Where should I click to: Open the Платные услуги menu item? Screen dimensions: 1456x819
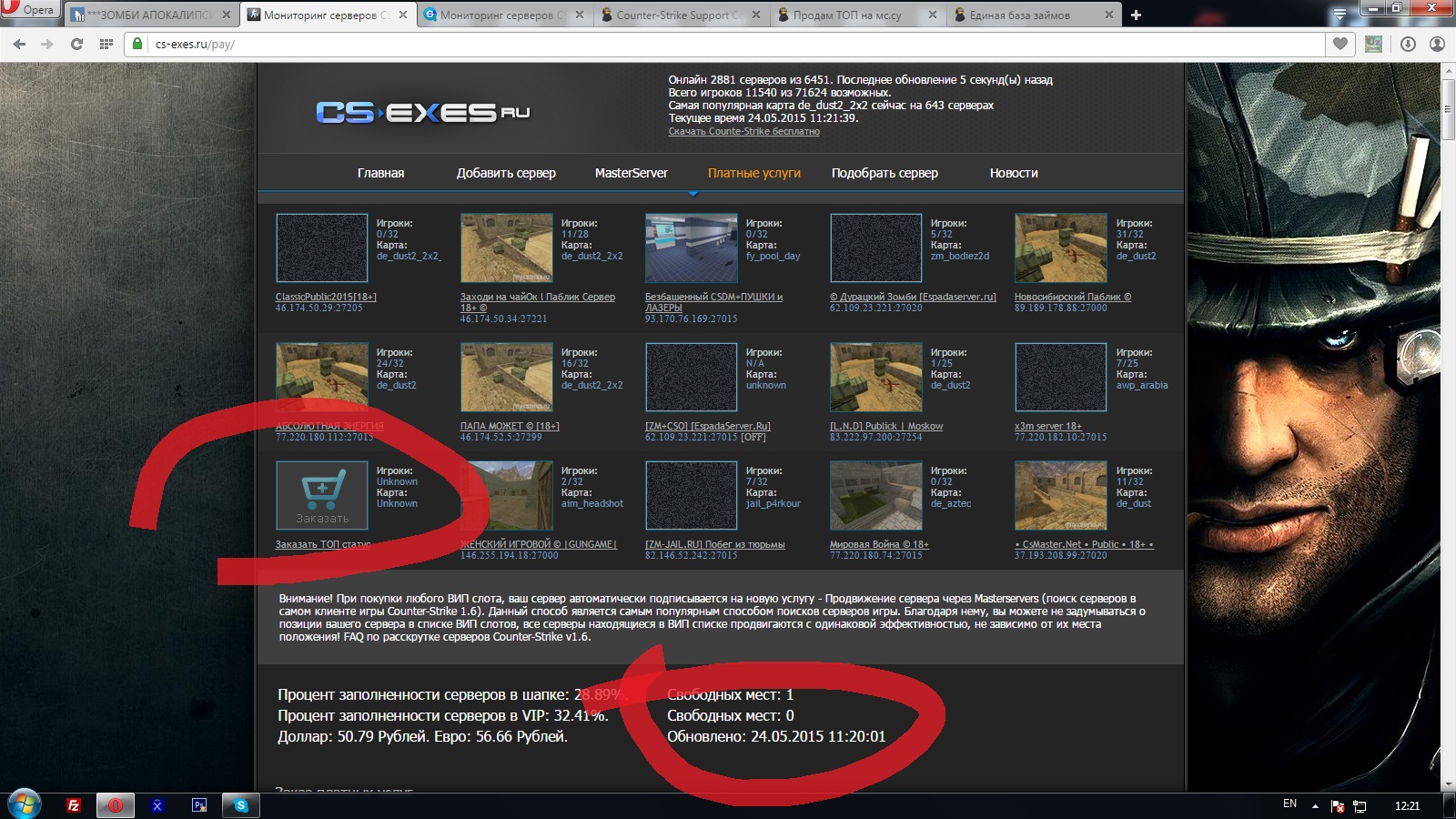(754, 173)
